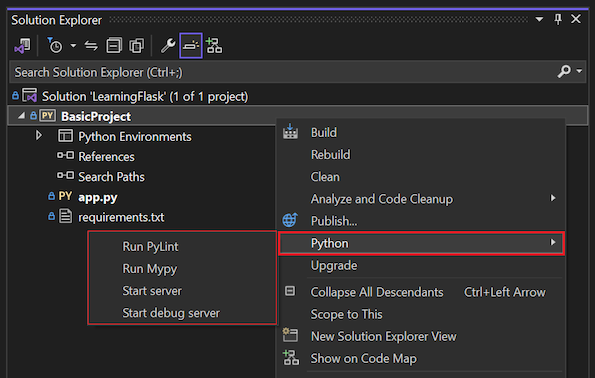Expand the Python Environments node
The width and height of the screenshot is (595, 378).
[x=38, y=135]
